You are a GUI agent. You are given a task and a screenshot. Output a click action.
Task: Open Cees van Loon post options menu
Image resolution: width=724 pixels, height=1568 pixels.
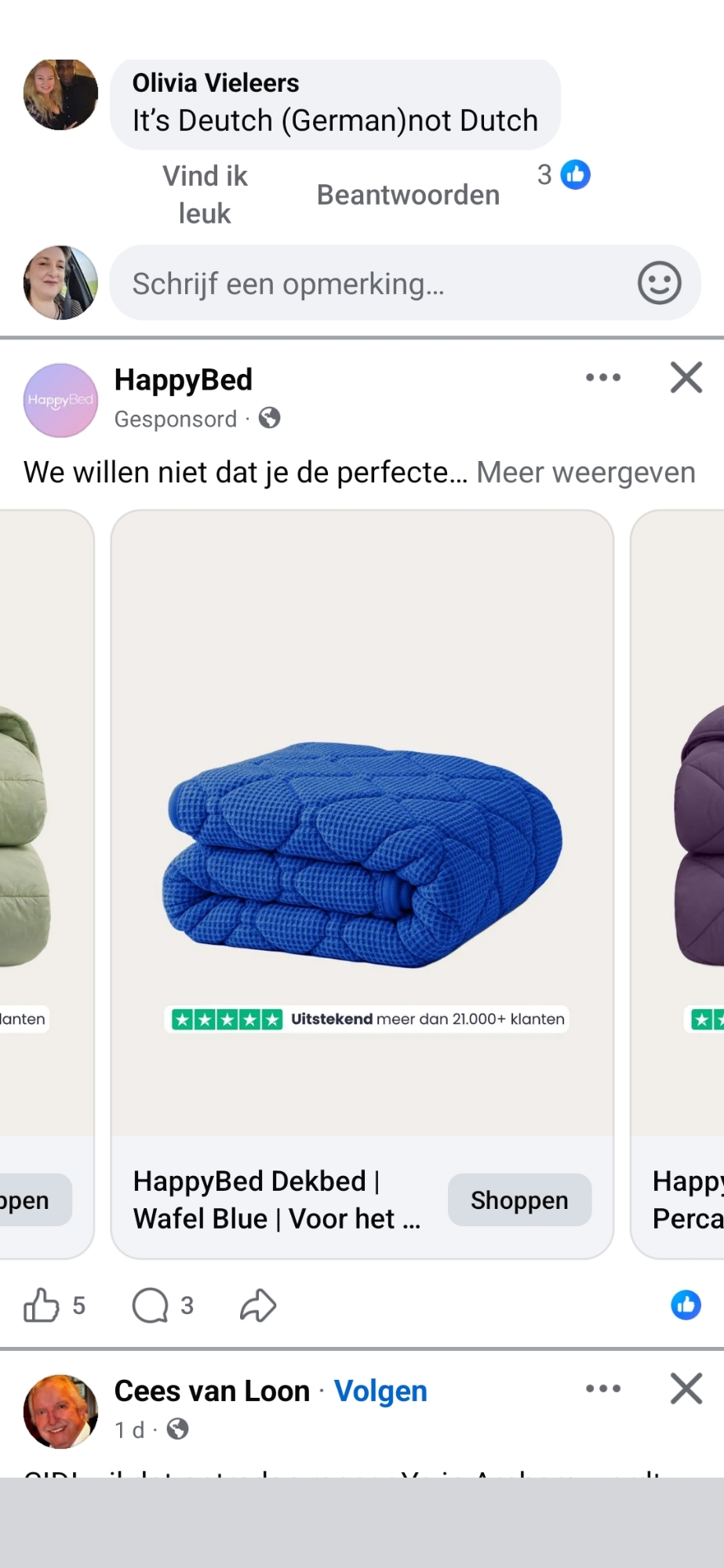(x=603, y=1388)
